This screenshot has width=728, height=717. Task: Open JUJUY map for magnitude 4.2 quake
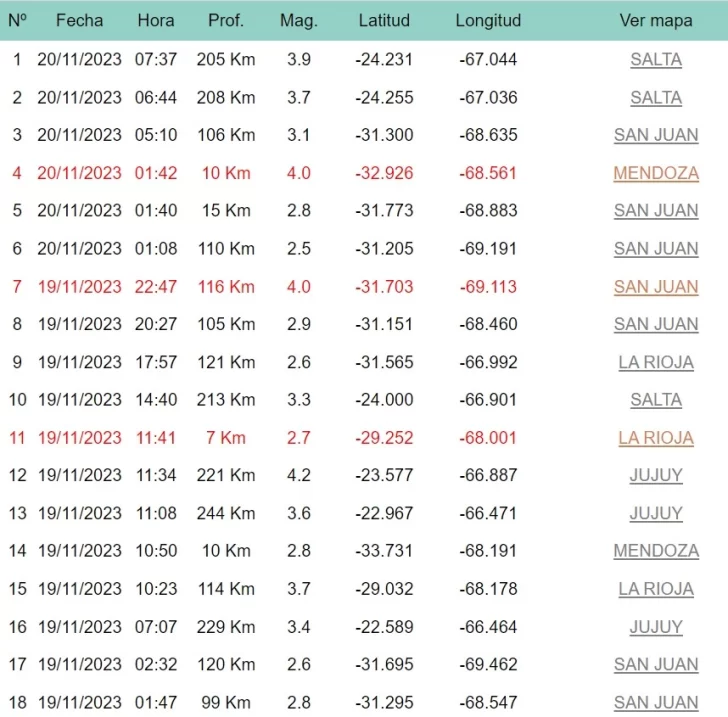(x=656, y=476)
